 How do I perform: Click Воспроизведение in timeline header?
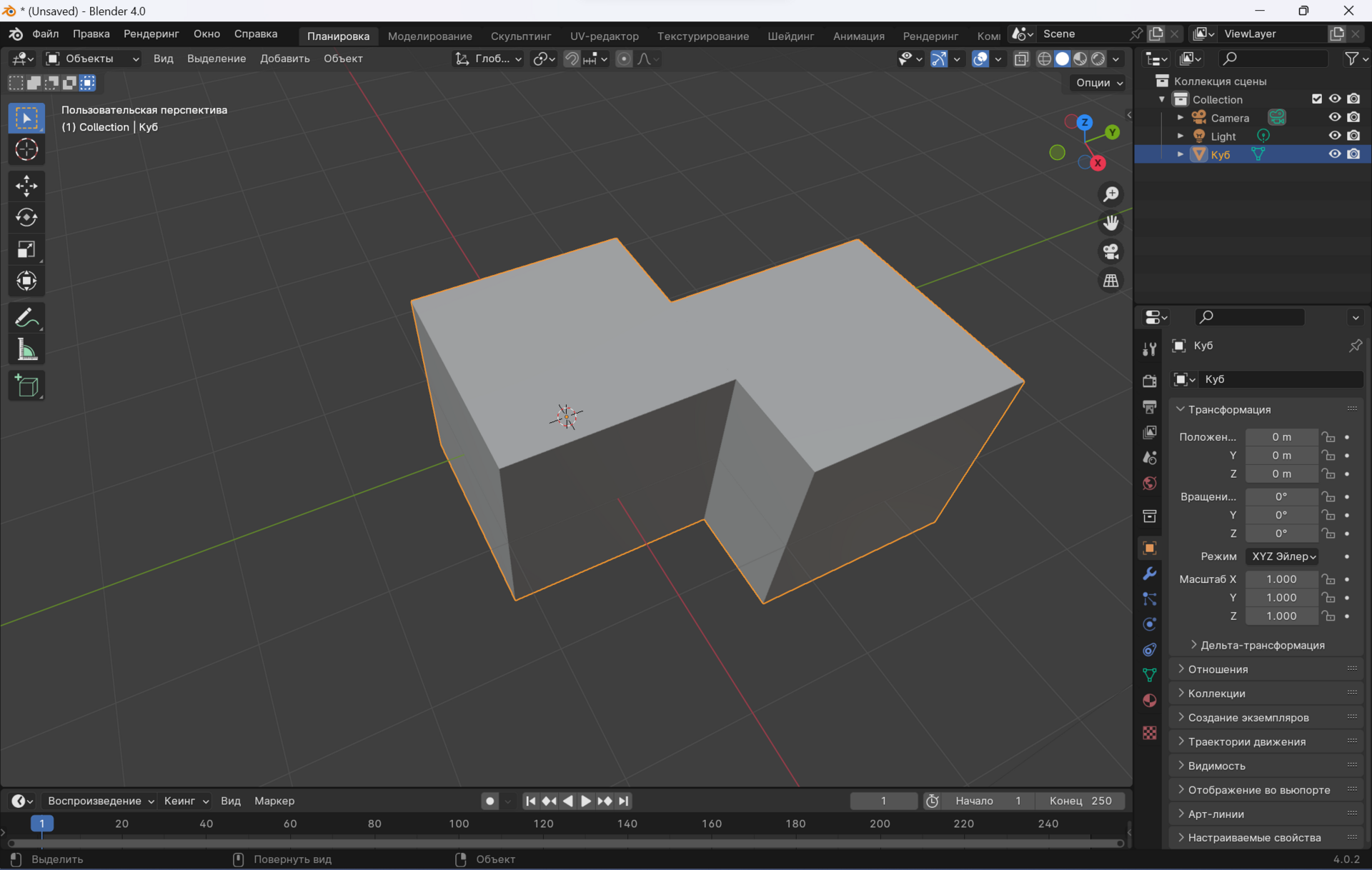pos(100,801)
